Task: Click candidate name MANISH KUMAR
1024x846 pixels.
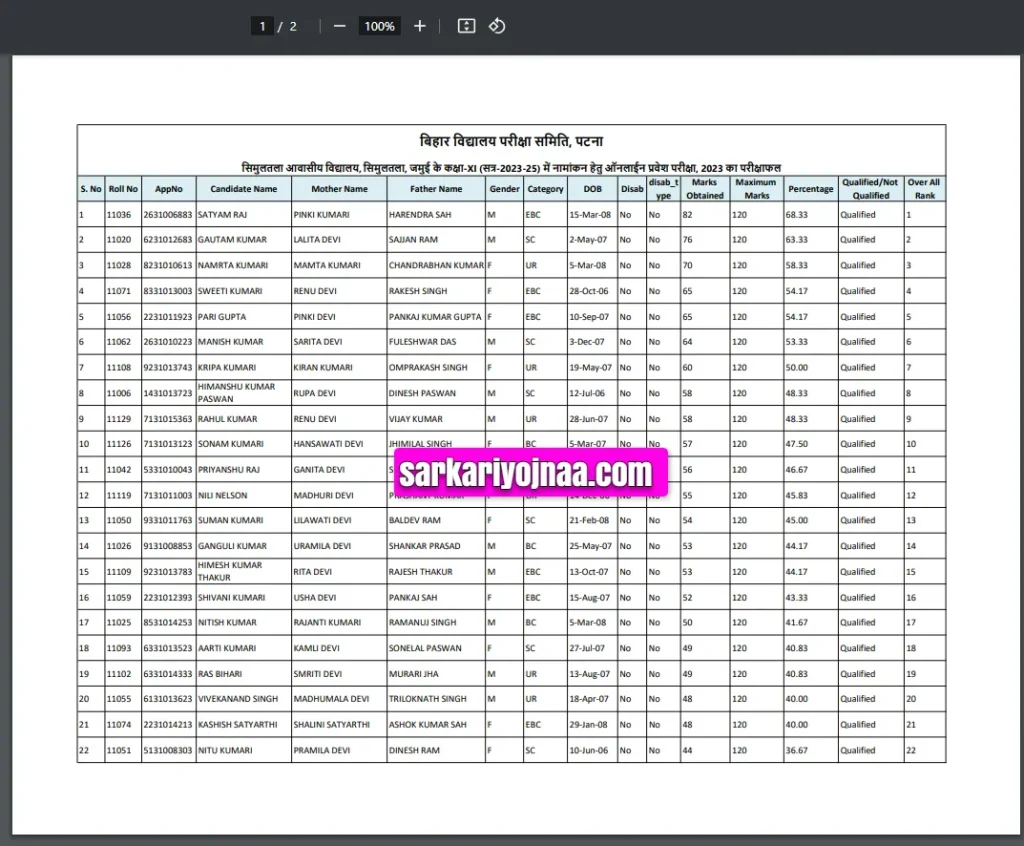Action: [x=231, y=342]
